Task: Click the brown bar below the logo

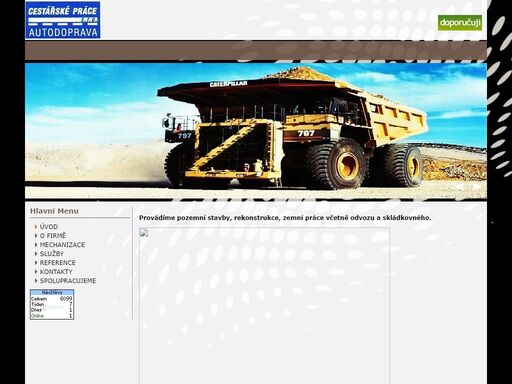Action: (x=256, y=51)
